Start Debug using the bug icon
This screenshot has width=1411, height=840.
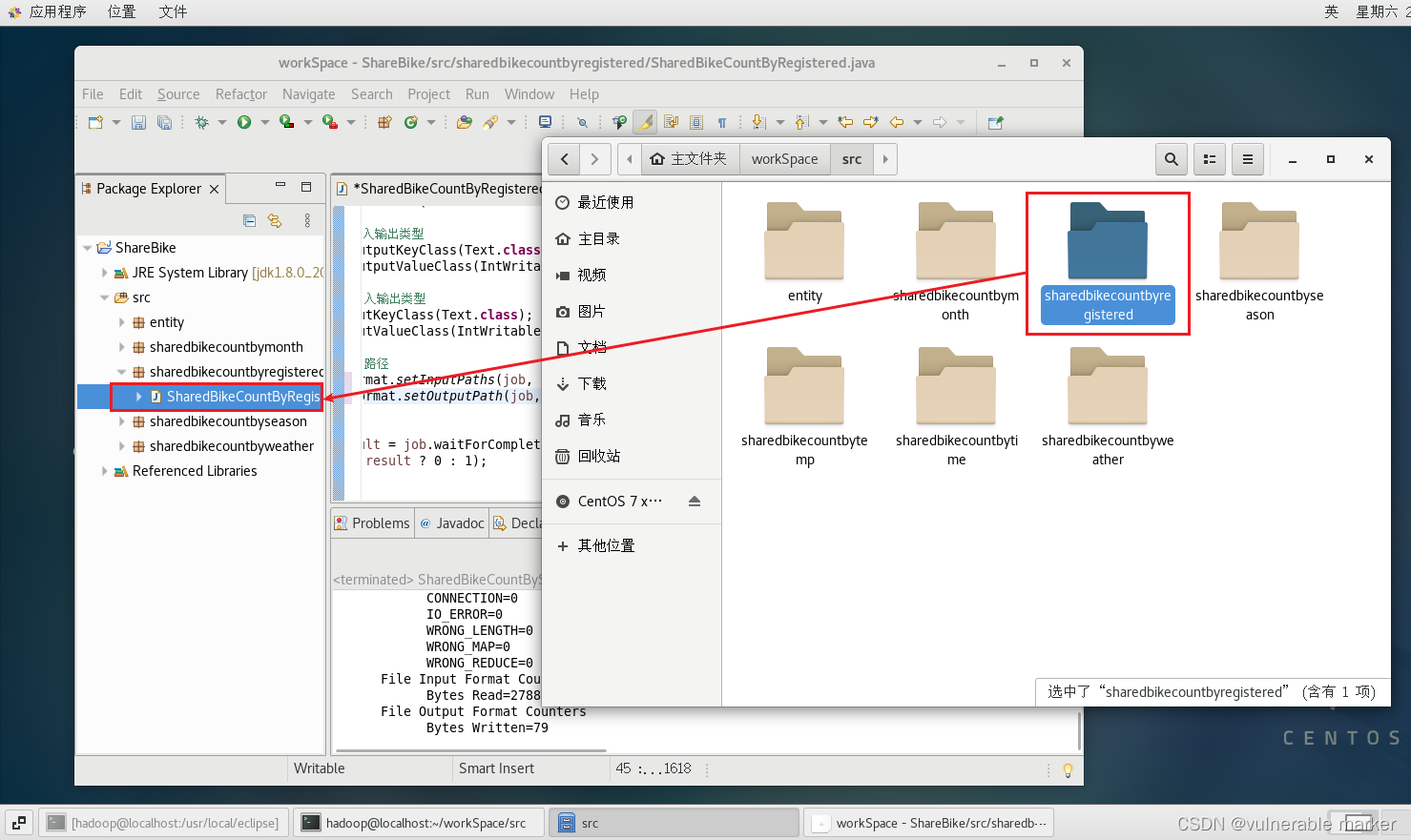tap(201, 122)
